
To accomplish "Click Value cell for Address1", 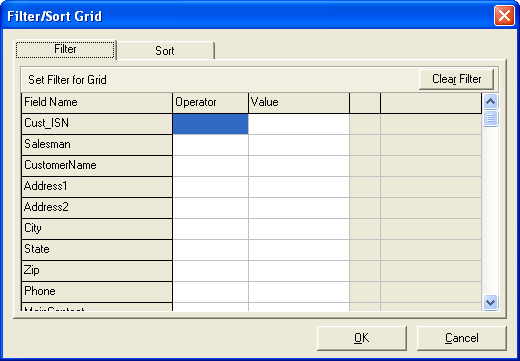I will coord(299,187).
